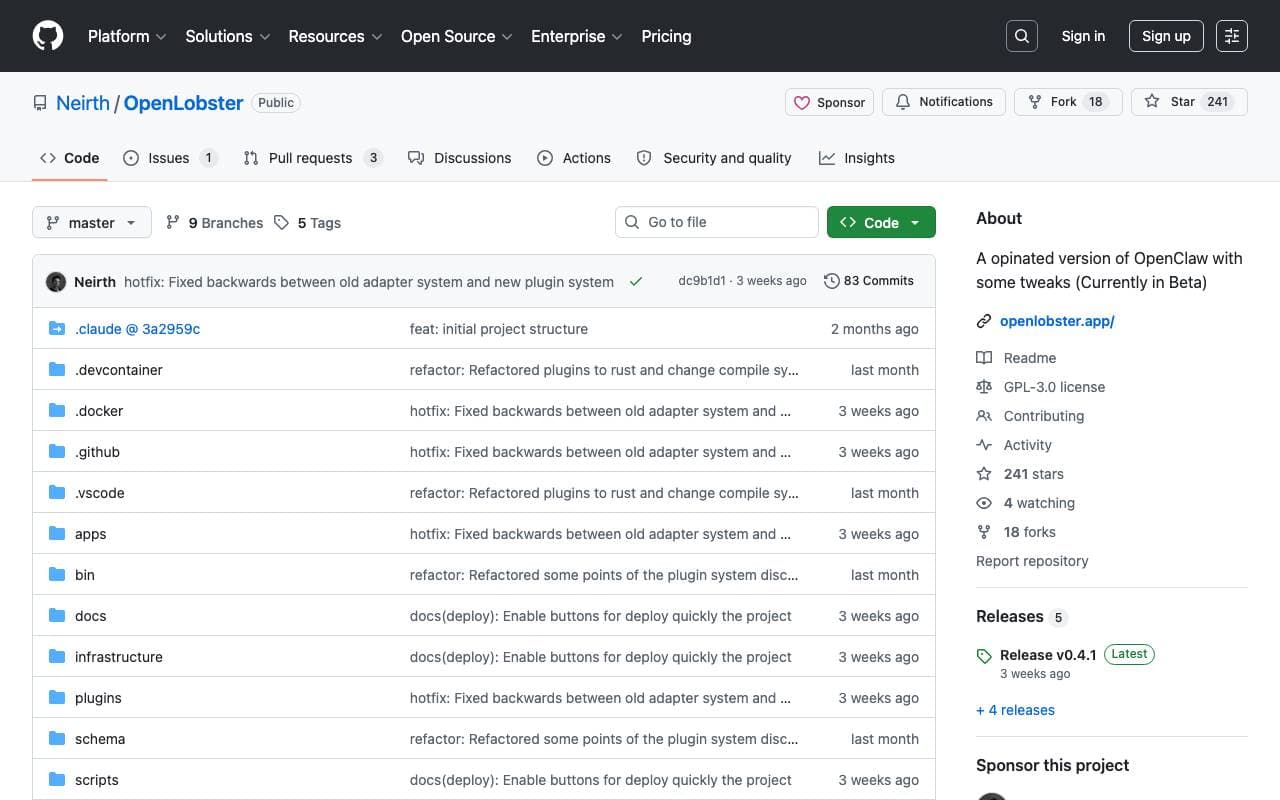Click the schema folder icon
Image resolution: width=1280 pixels, height=800 pixels.
click(57, 739)
